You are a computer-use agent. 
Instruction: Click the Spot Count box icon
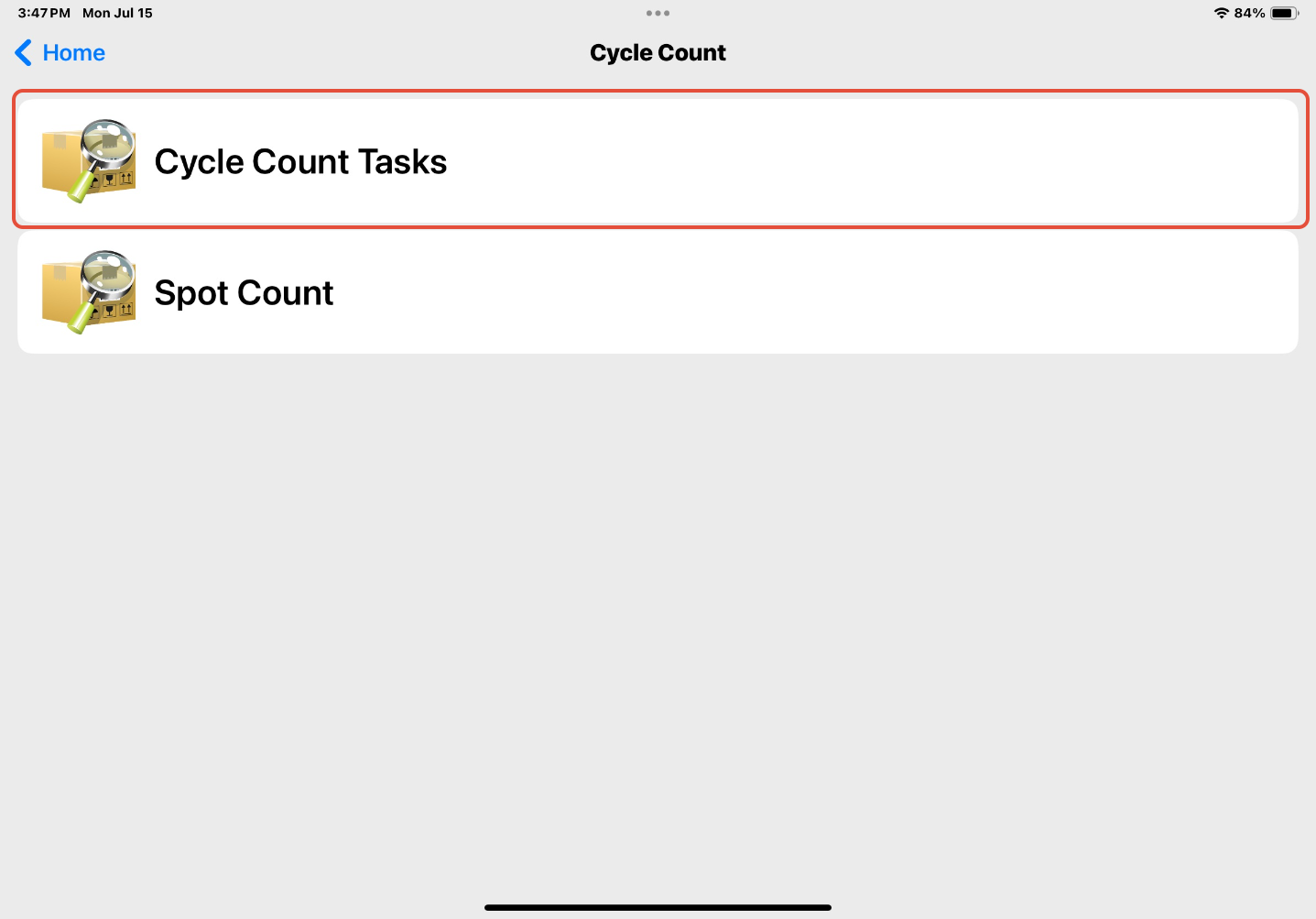click(89, 292)
